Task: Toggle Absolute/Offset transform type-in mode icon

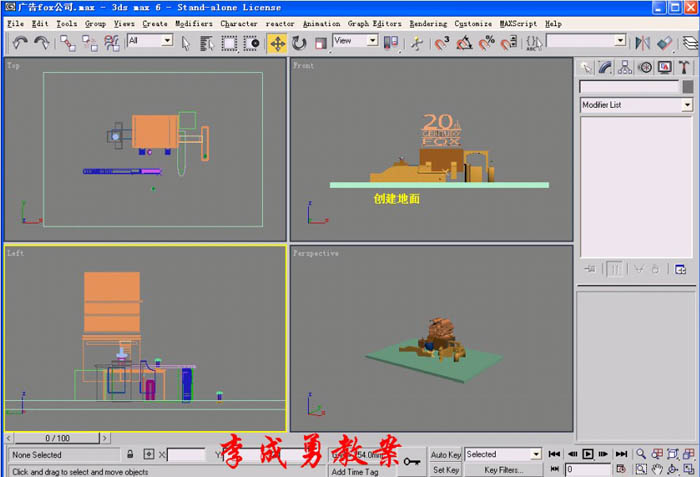Action: (149, 455)
